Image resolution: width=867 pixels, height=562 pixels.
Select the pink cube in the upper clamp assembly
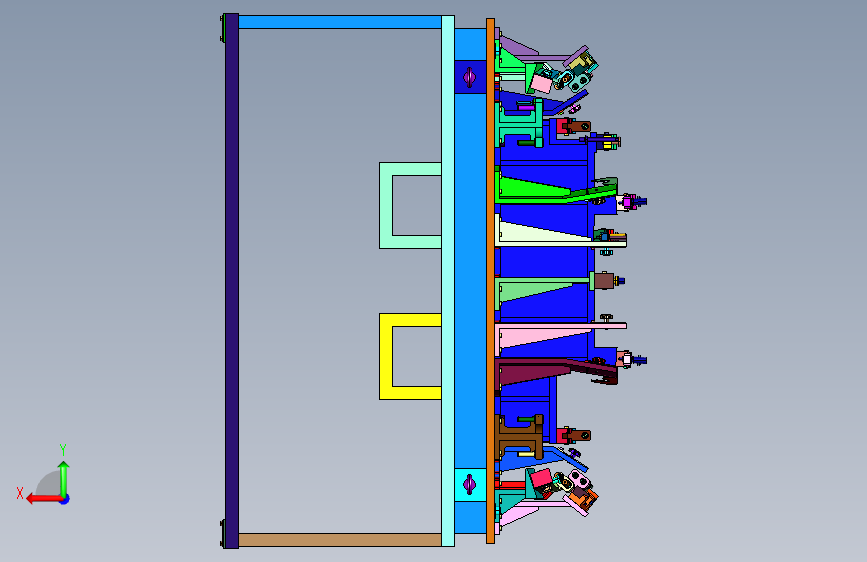pyautogui.click(x=540, y=84)
